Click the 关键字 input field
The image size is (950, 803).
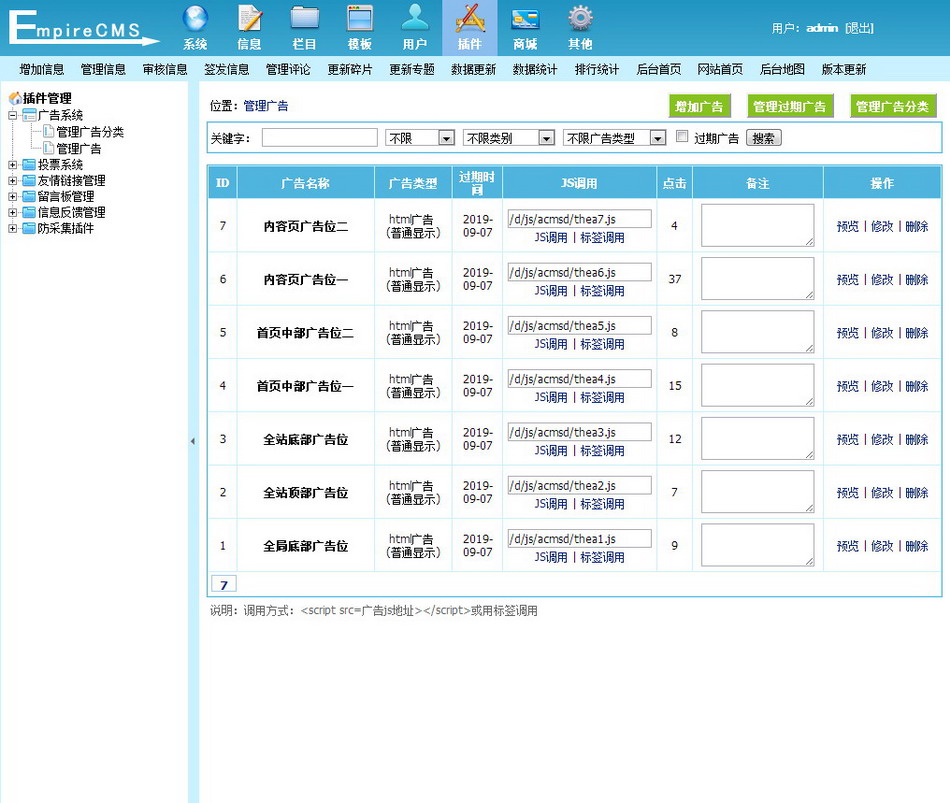[x=319, y=138]
